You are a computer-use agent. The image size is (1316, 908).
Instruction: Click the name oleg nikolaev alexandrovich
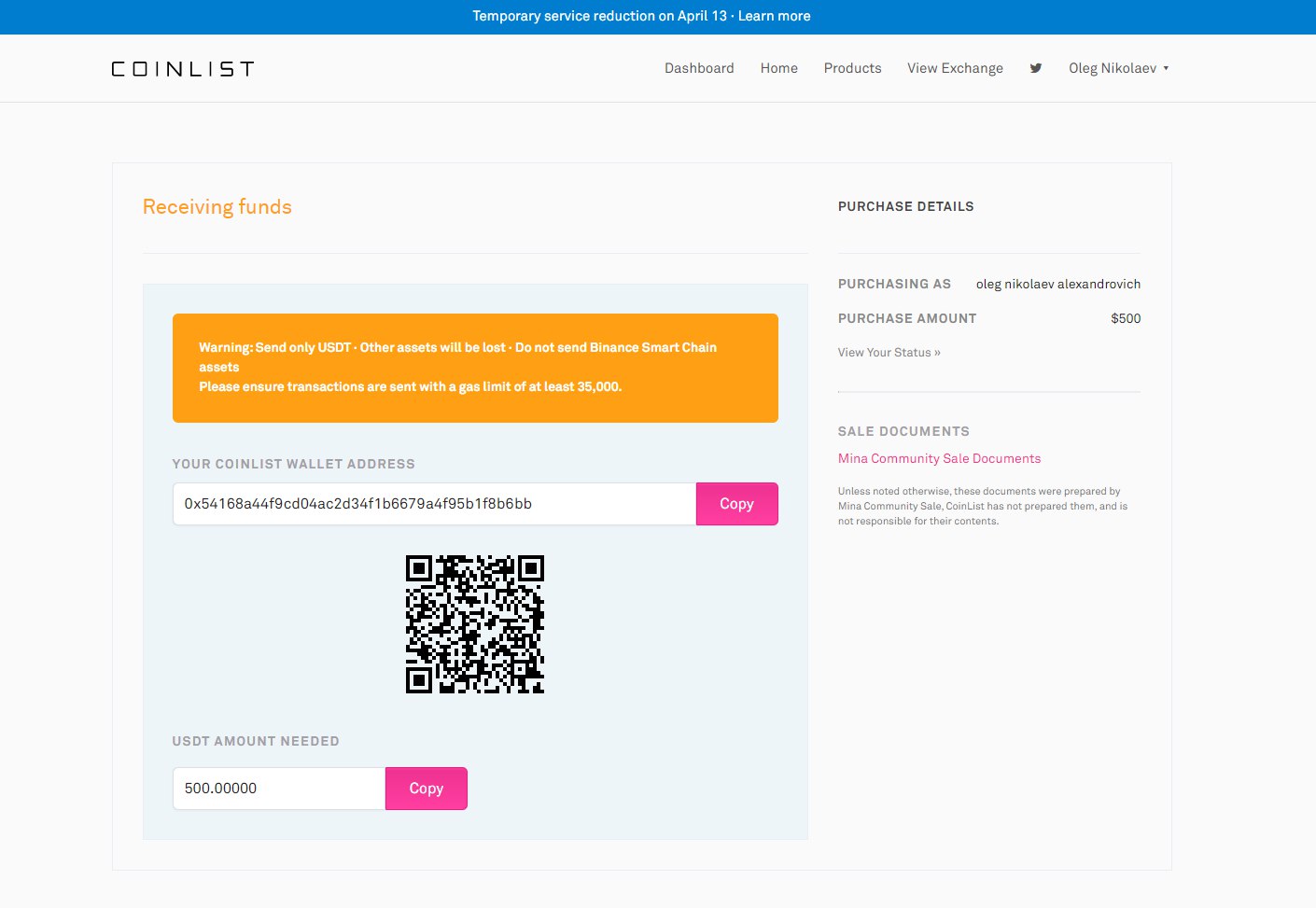pos(1058,284)
